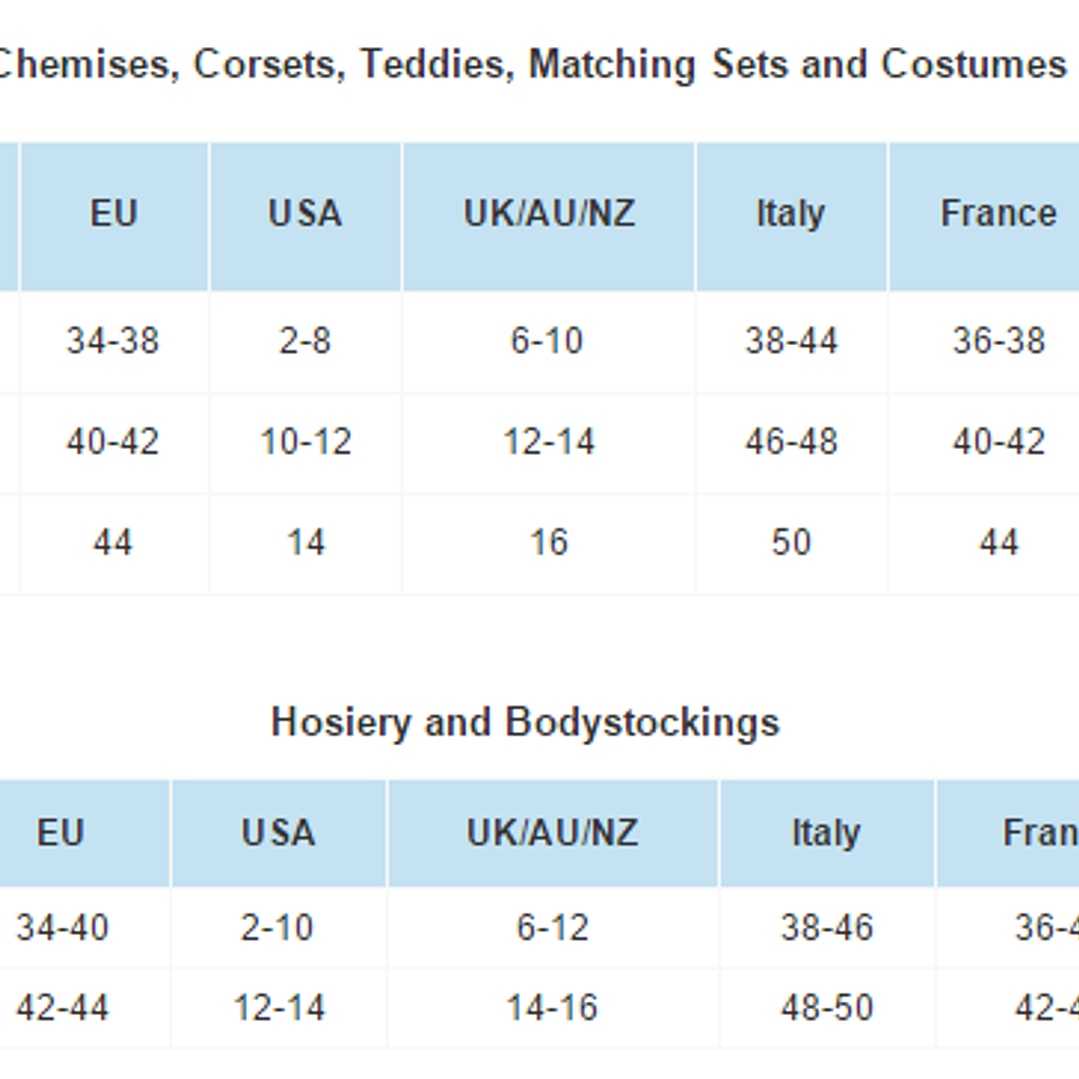1079x1079 pixels.
Task: Select the 14-16 UK/AU/NZ hosiery cell
Action: tap(552, 1008)
